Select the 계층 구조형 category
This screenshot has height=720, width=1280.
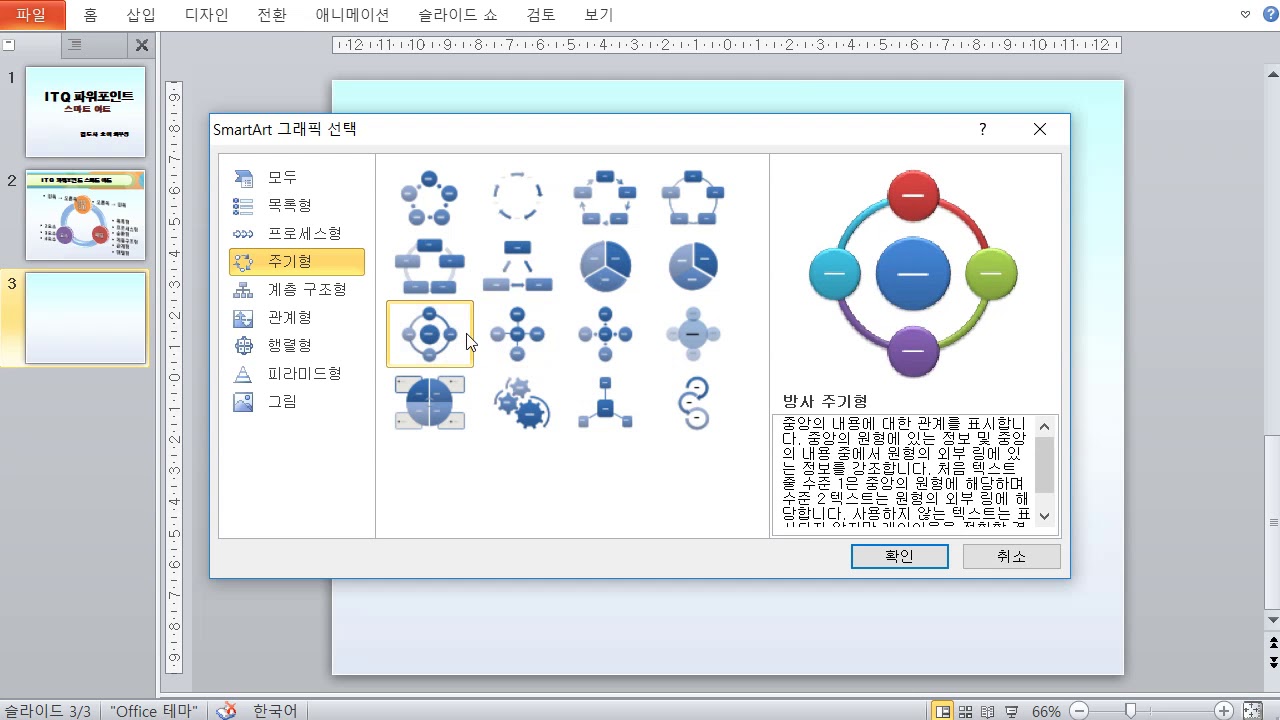click(296, 290)
